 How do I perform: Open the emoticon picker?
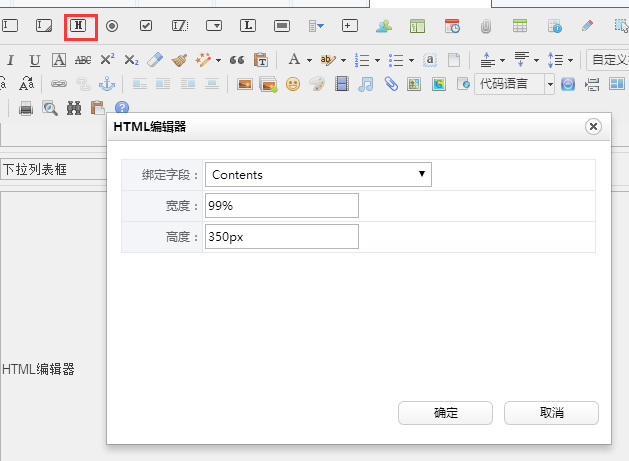tap(293, 84)
